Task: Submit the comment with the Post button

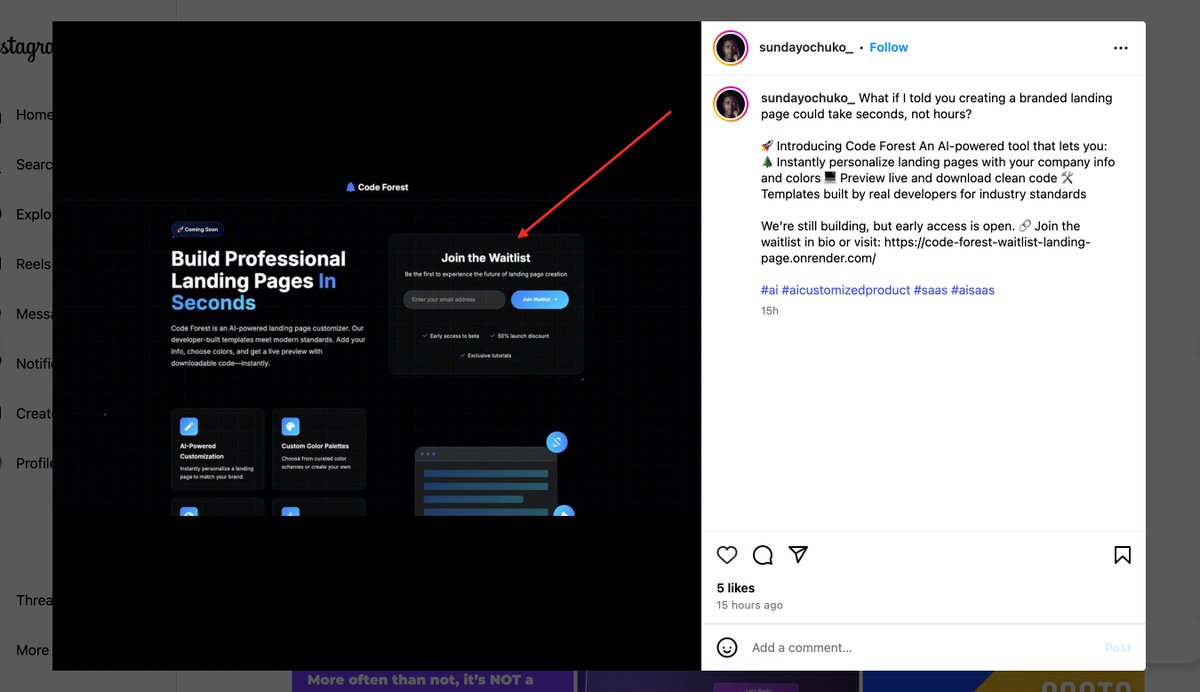Action: coord(1118,647)
